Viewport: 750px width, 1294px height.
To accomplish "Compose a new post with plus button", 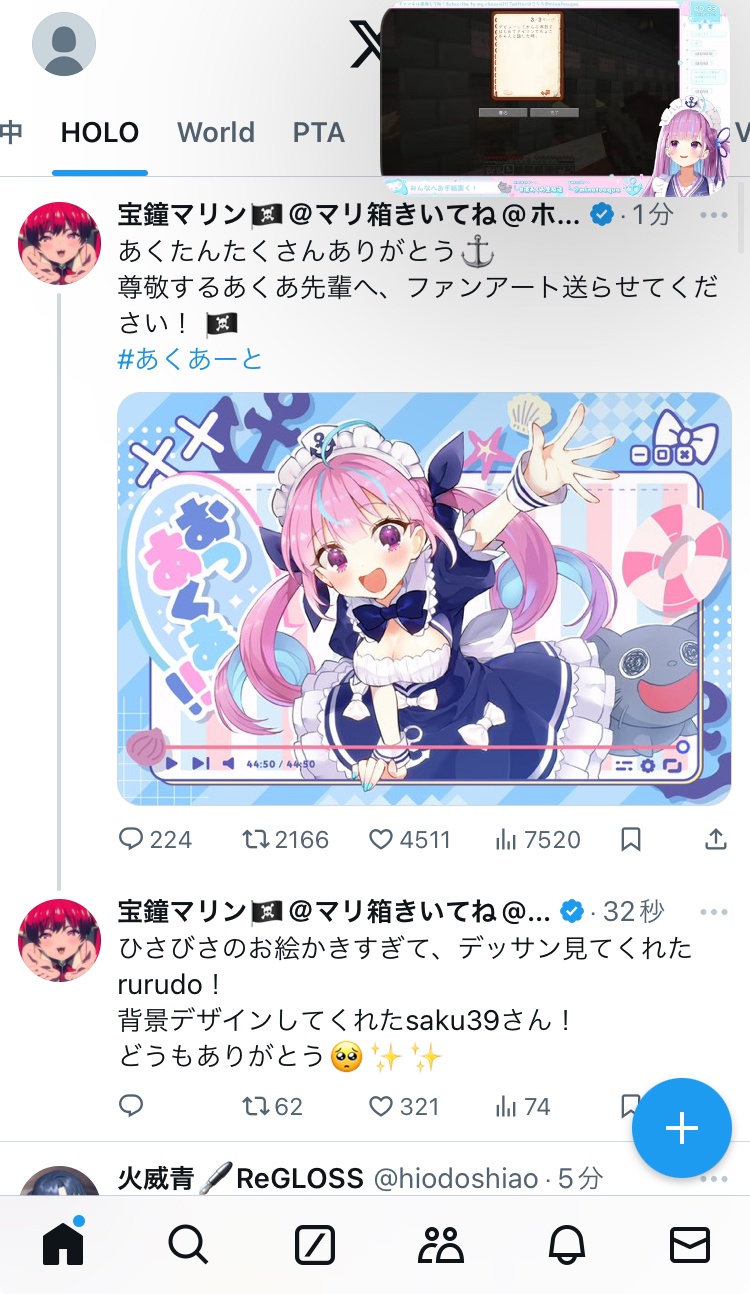I will coord(682,1128).
